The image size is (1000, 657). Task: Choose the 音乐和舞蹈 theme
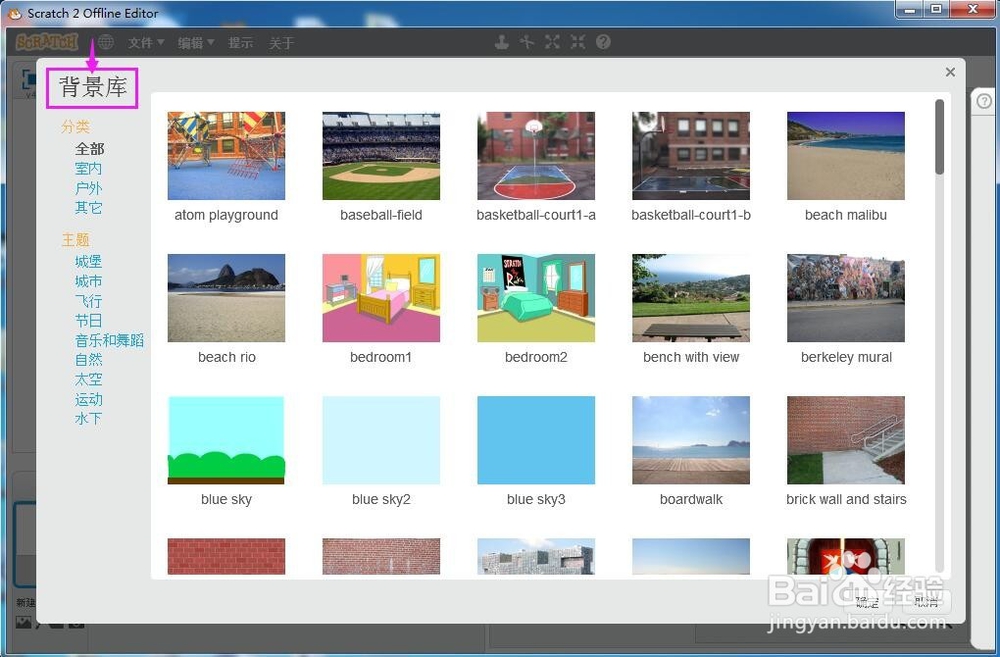[109, 340]
